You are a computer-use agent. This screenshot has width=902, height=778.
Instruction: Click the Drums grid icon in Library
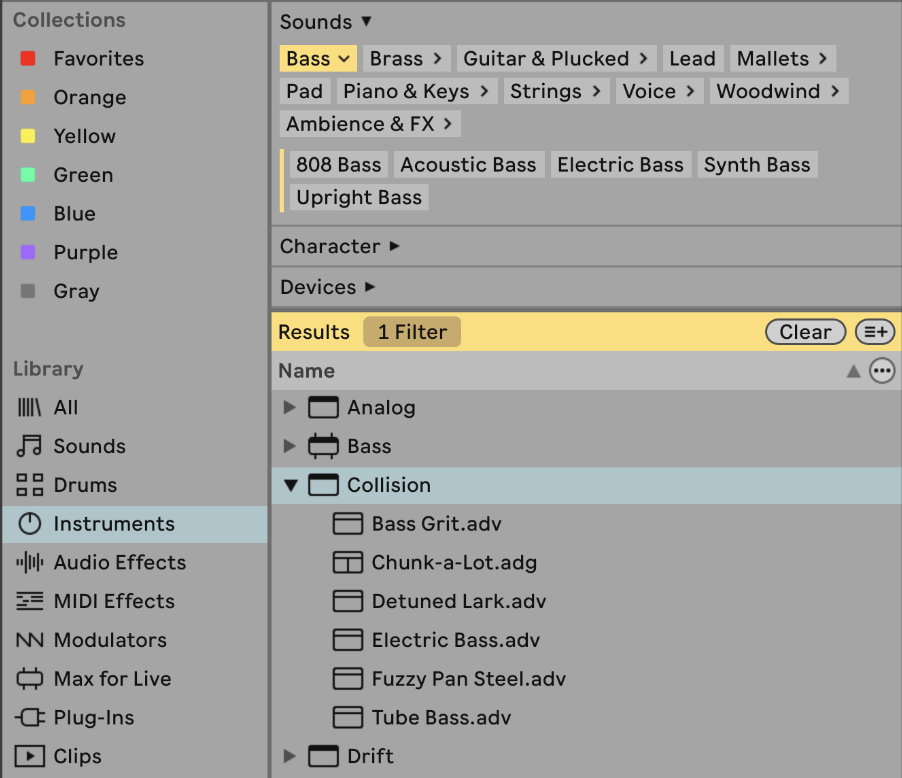pos(30,485)
